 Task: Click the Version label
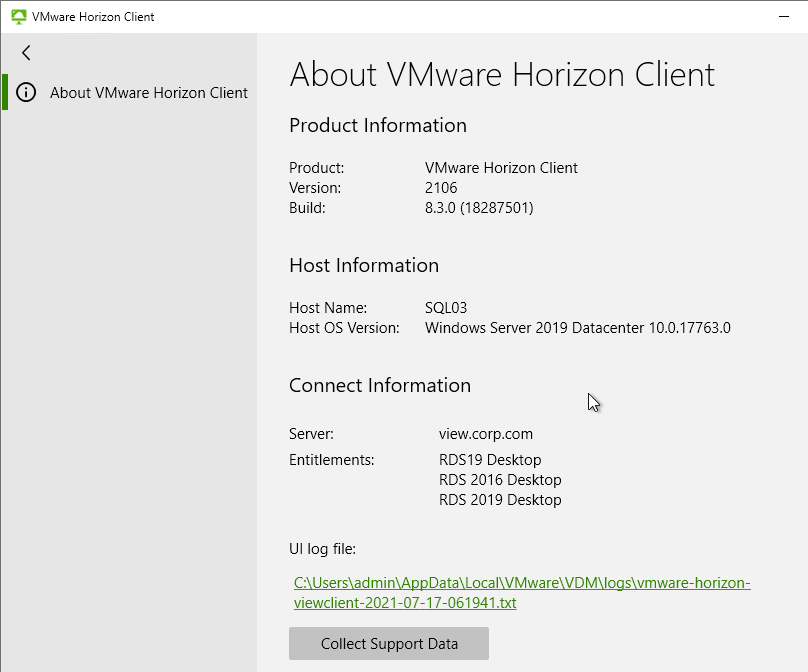[x=315, y=188]
